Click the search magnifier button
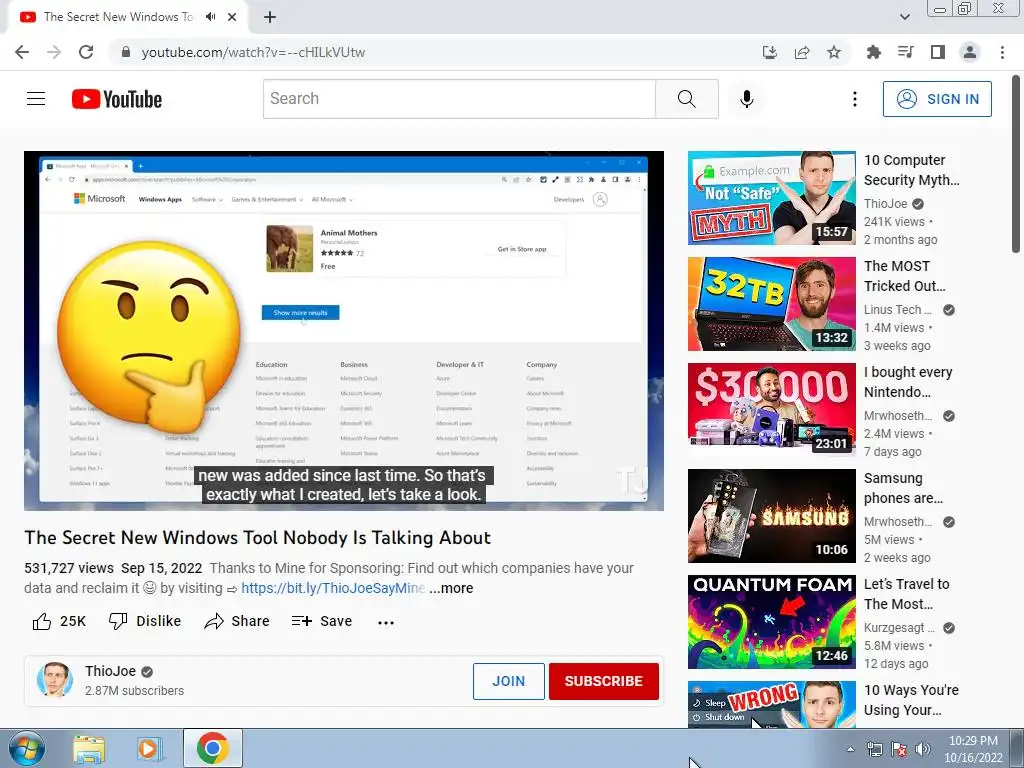 click(686, 99)
